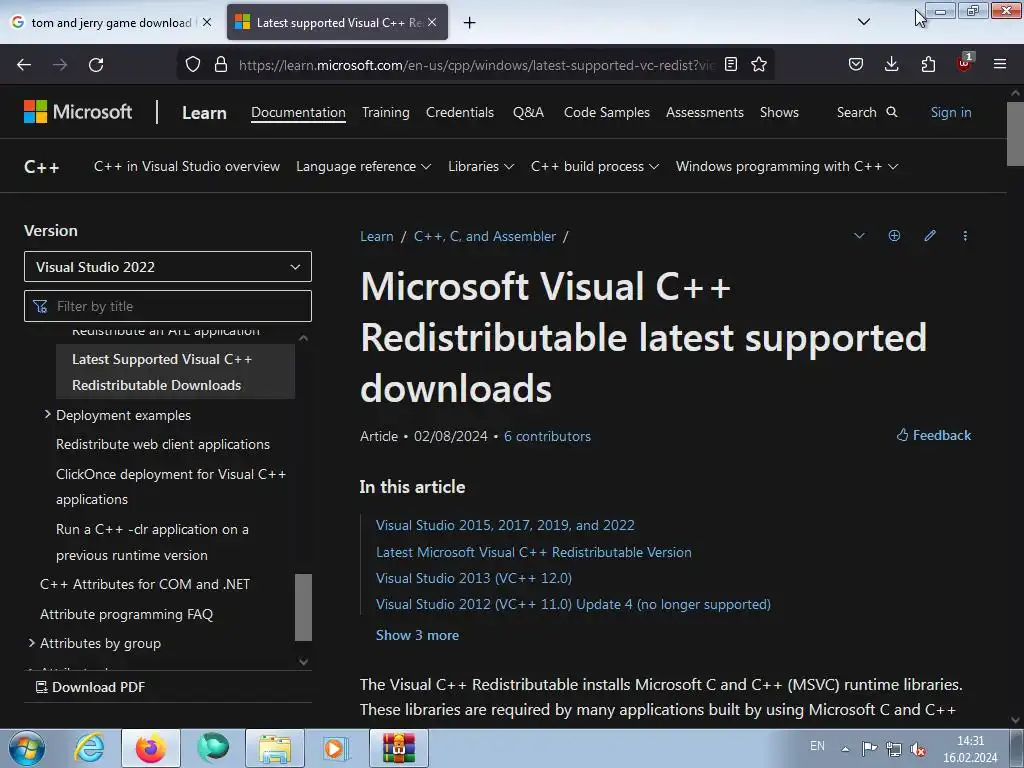
Task: Bookmark this page with star icon
Action: (759, 64)
